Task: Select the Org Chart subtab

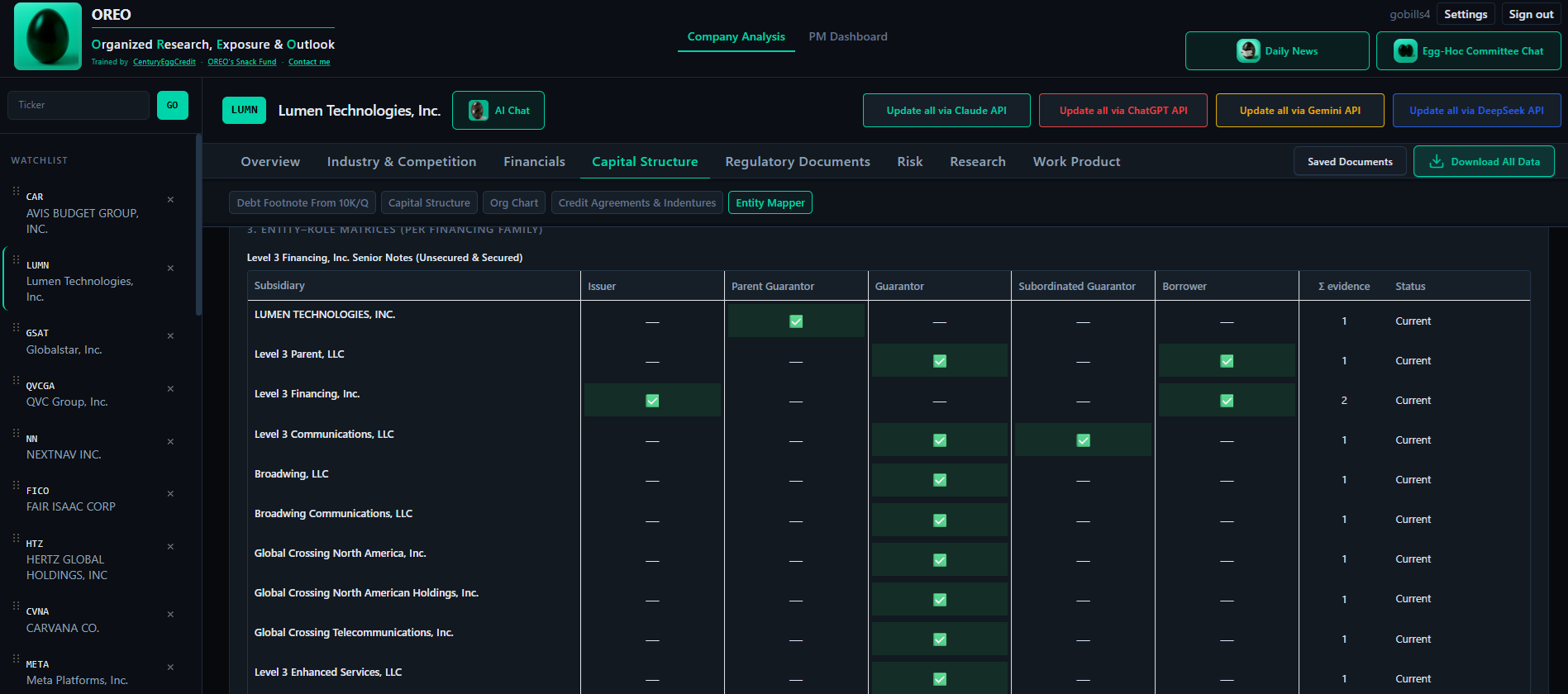Action: pos(514,202)
